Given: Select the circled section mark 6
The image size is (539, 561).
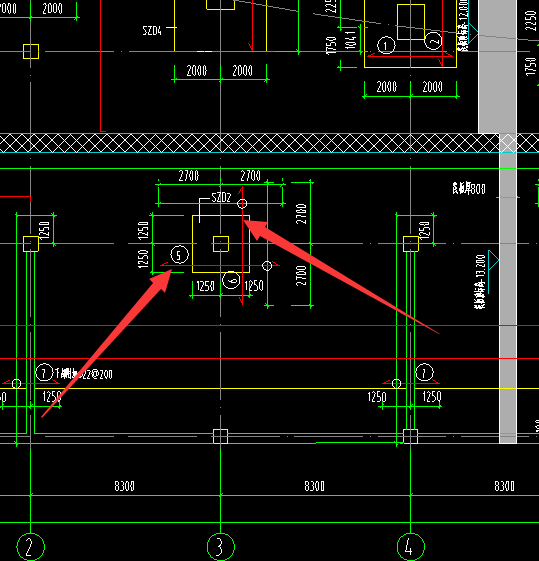Looking at the screenshot, I should [x=231, y=280].
